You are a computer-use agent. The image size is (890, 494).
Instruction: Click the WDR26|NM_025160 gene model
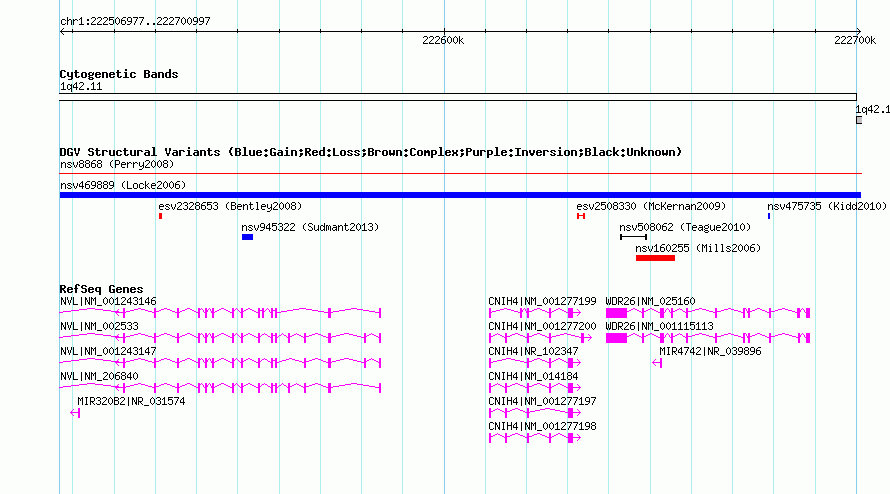click(x=708, y=312)
